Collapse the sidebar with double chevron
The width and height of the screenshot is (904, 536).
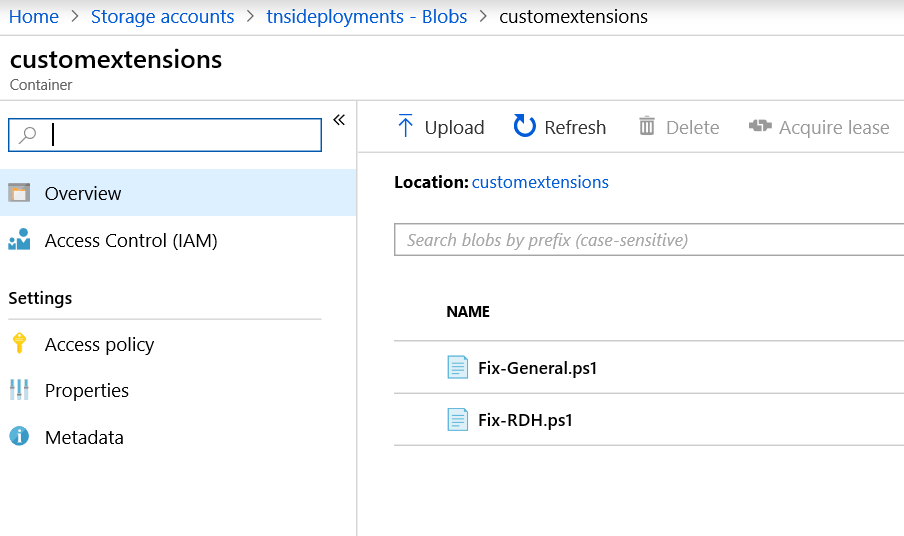pos(339,120)
